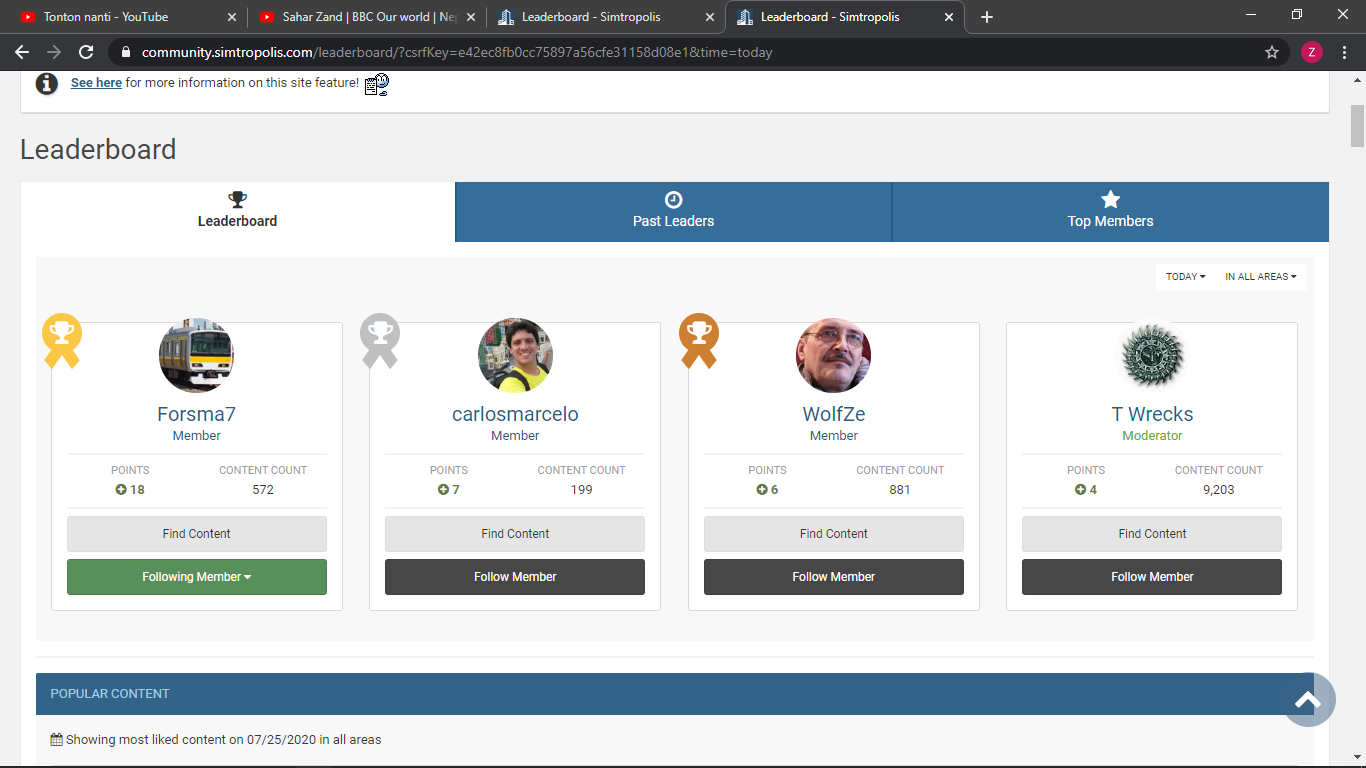Follow Member T Wrecks
This screenshot has width=1366, height=768.
pyautogui.click(x=1152, y=577)
